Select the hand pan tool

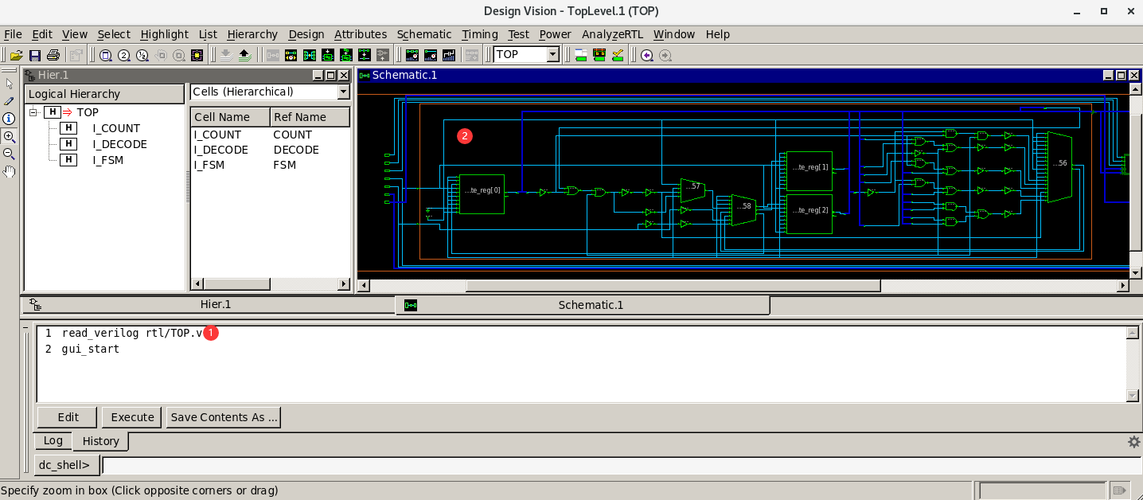(9, 171)
